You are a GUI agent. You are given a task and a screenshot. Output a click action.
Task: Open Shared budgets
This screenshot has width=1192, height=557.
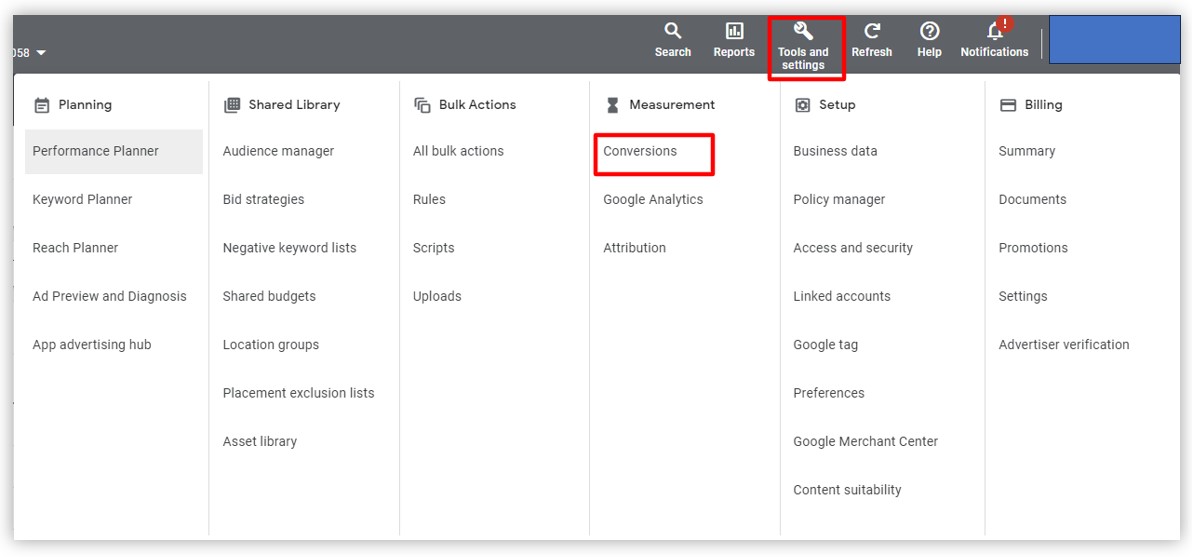(269, 296)
